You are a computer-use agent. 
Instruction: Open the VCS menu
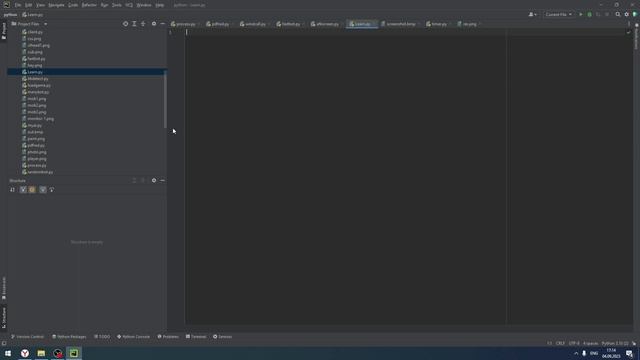(x=129, y=5)
